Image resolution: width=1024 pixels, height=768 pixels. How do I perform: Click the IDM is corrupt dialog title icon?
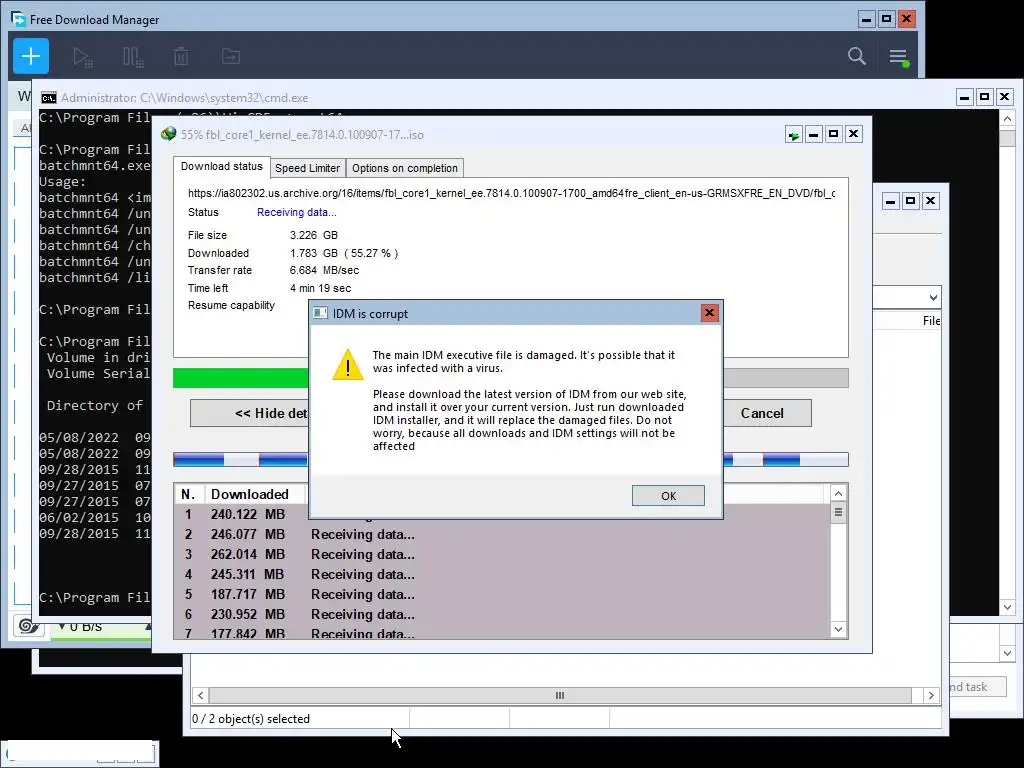click(x=320, y=313)
